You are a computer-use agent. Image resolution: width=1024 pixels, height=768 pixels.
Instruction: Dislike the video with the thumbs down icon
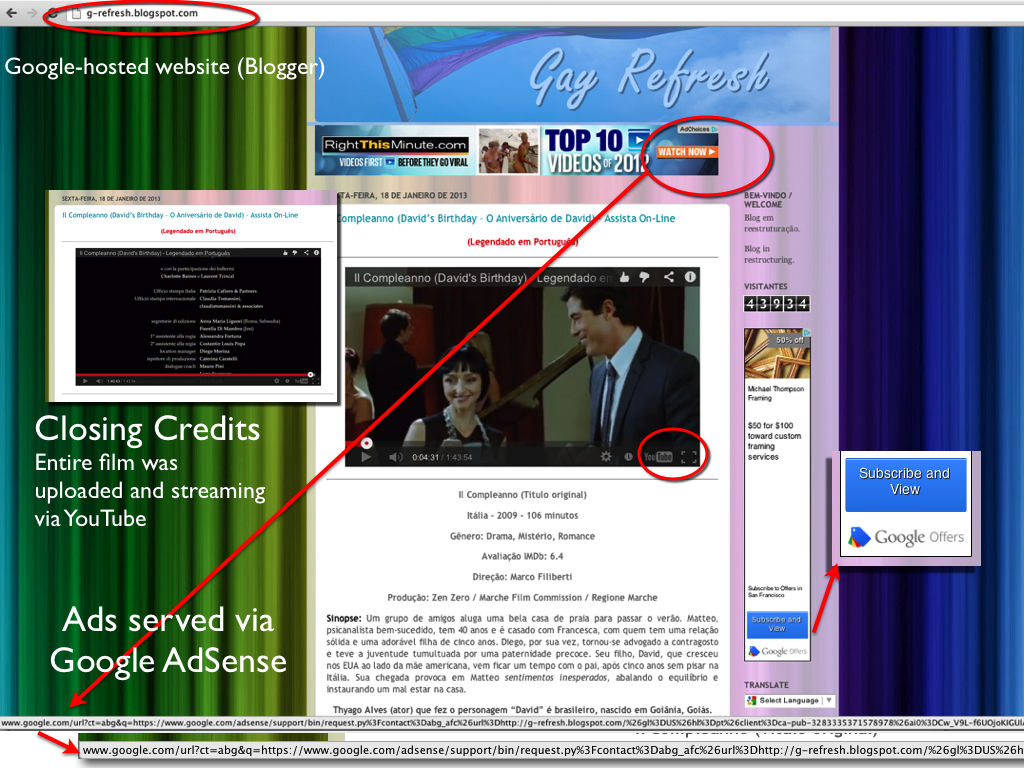tap(645, 278)
